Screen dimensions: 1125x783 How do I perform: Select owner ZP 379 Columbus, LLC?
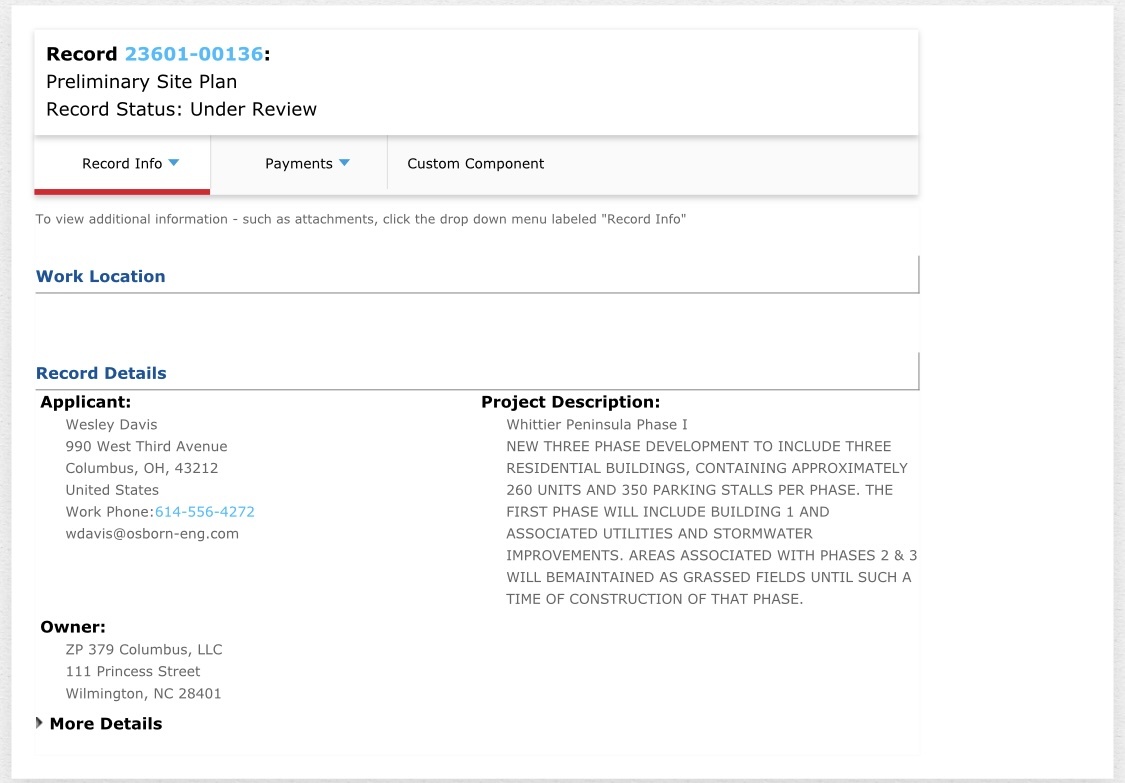[144, 650]
